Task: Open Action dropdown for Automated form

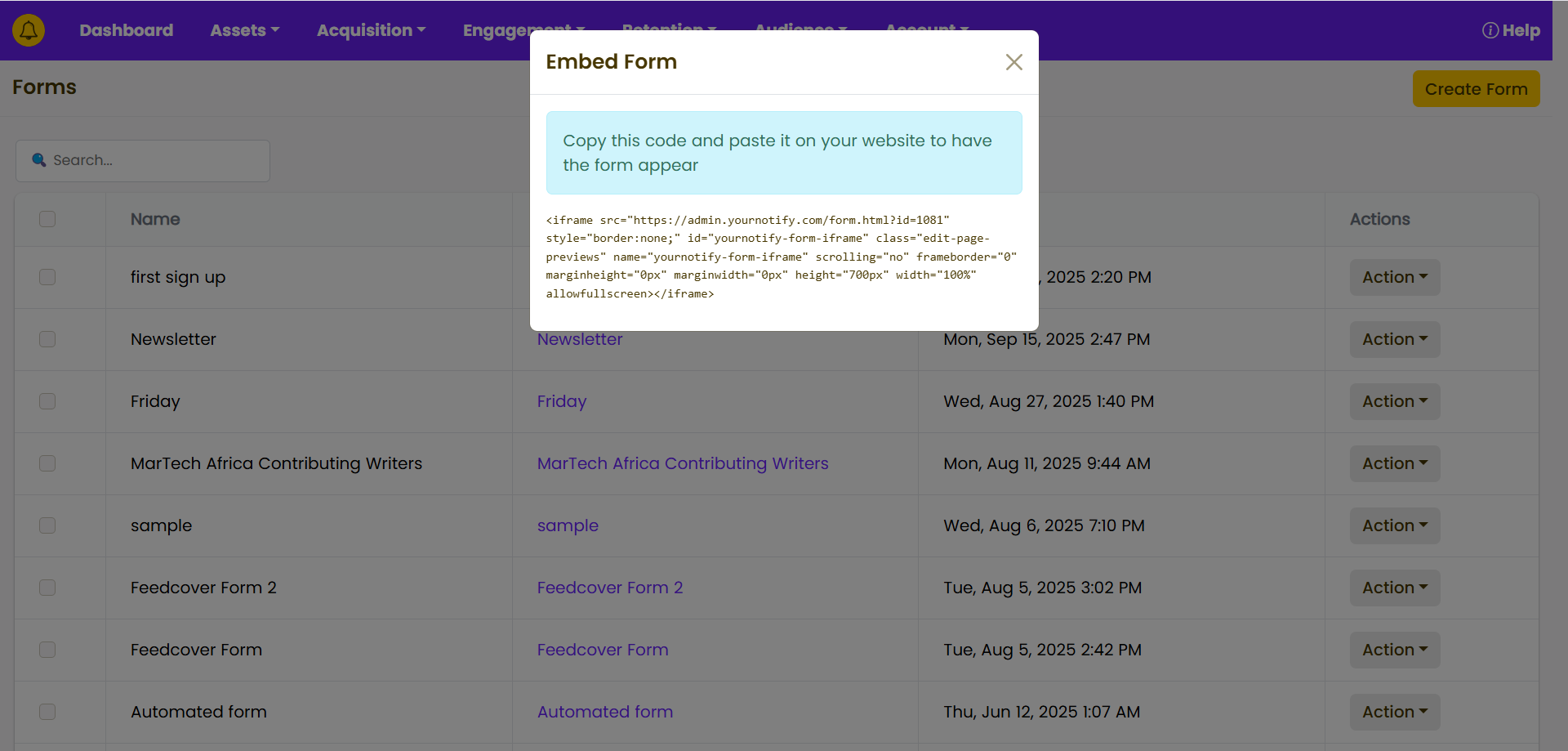Action: 1394,712
